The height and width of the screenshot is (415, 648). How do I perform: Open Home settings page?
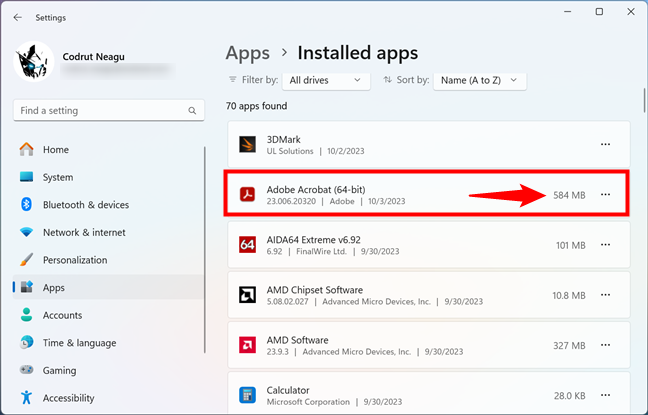tap(109, 149)
